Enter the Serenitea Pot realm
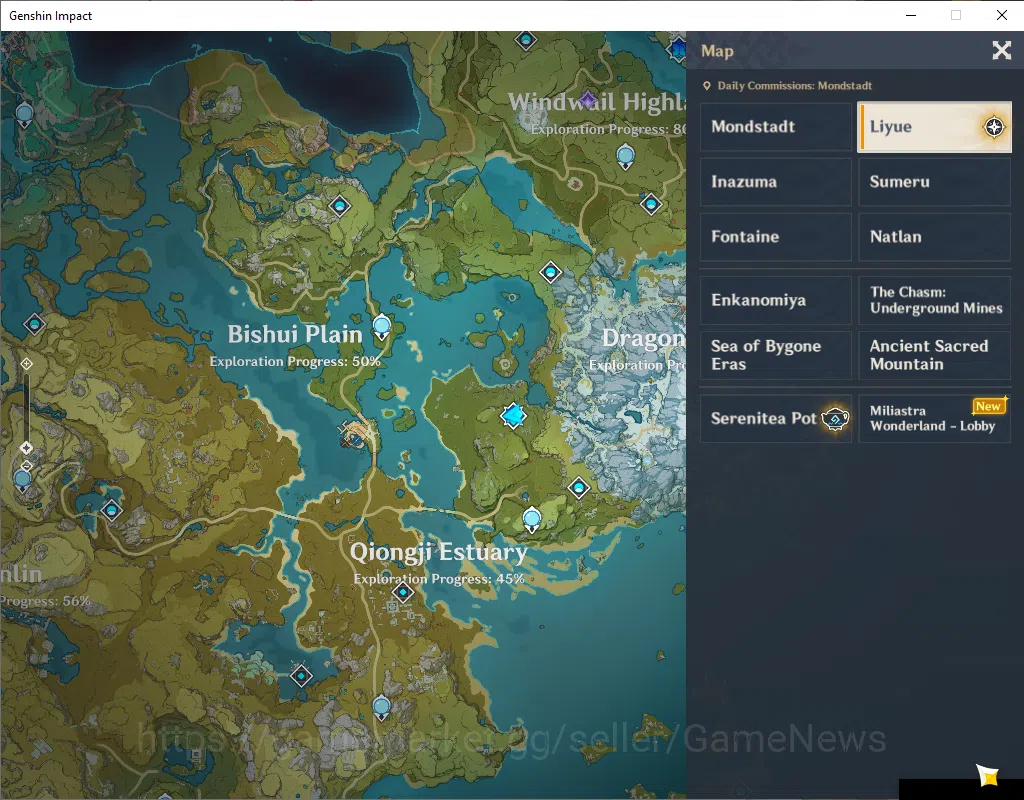The width and height of the screenshot is (1024, 800). click(x=776, y=419)
